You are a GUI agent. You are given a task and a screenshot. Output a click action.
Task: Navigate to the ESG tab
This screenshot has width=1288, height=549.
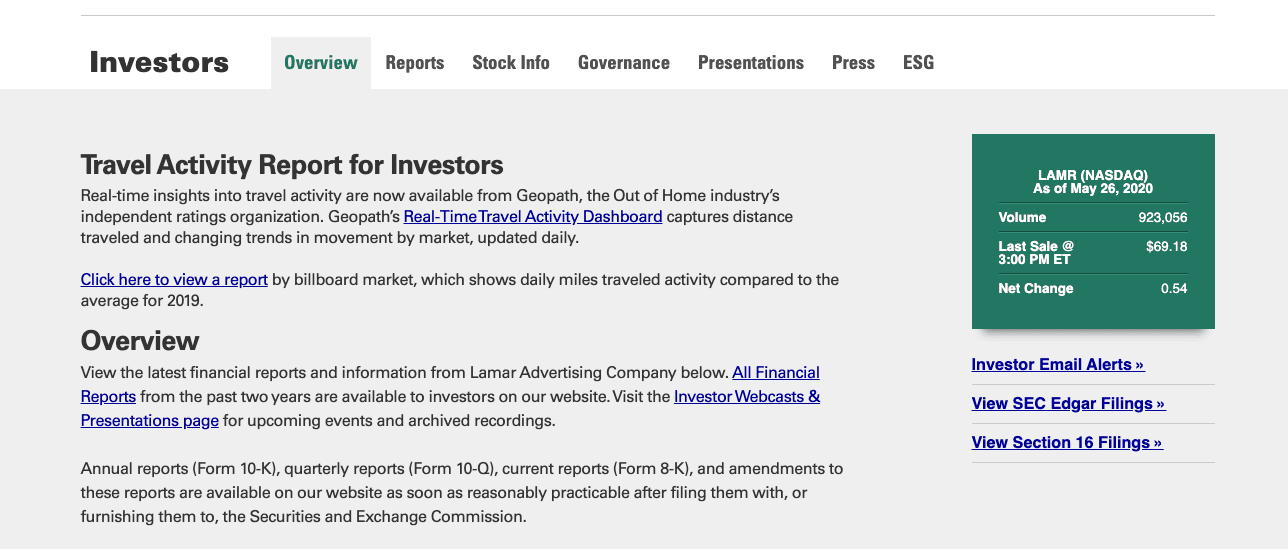point(918,63)
